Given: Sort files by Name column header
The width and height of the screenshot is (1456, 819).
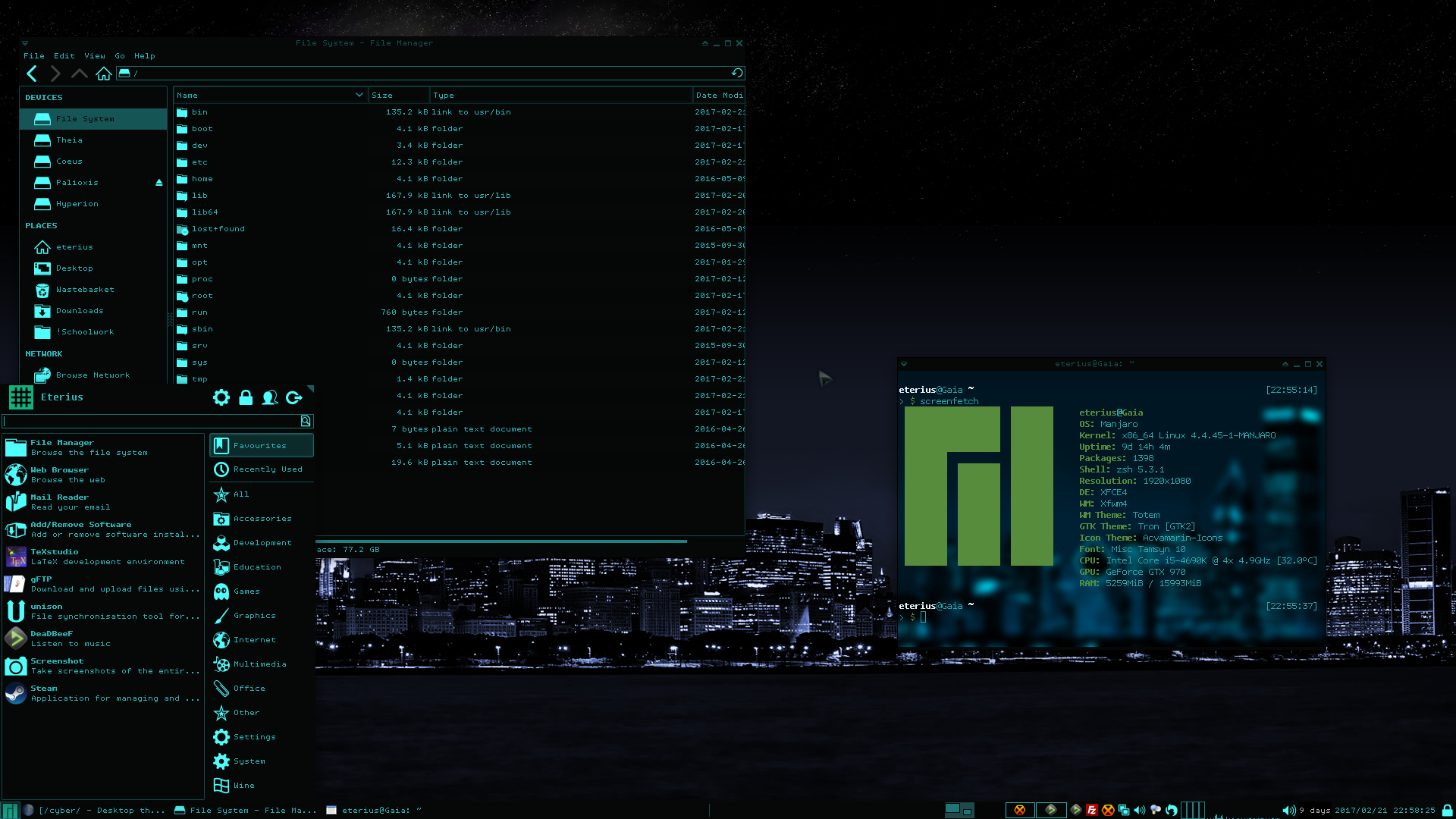Looking at the screenshot, I should coord(271,96).
